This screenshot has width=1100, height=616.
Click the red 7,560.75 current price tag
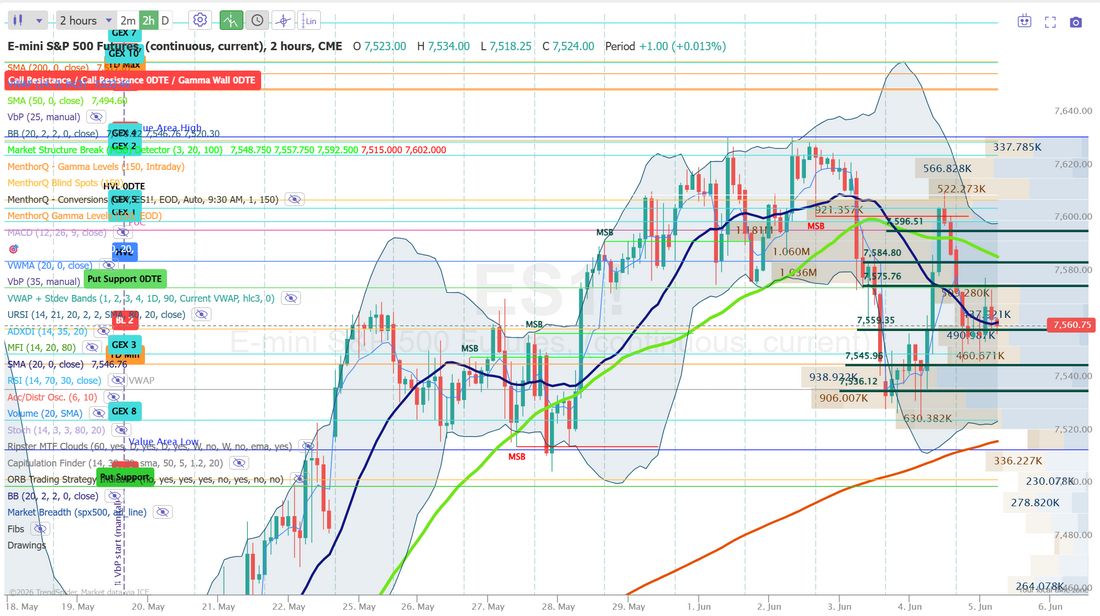click(x=1072, y=325)
